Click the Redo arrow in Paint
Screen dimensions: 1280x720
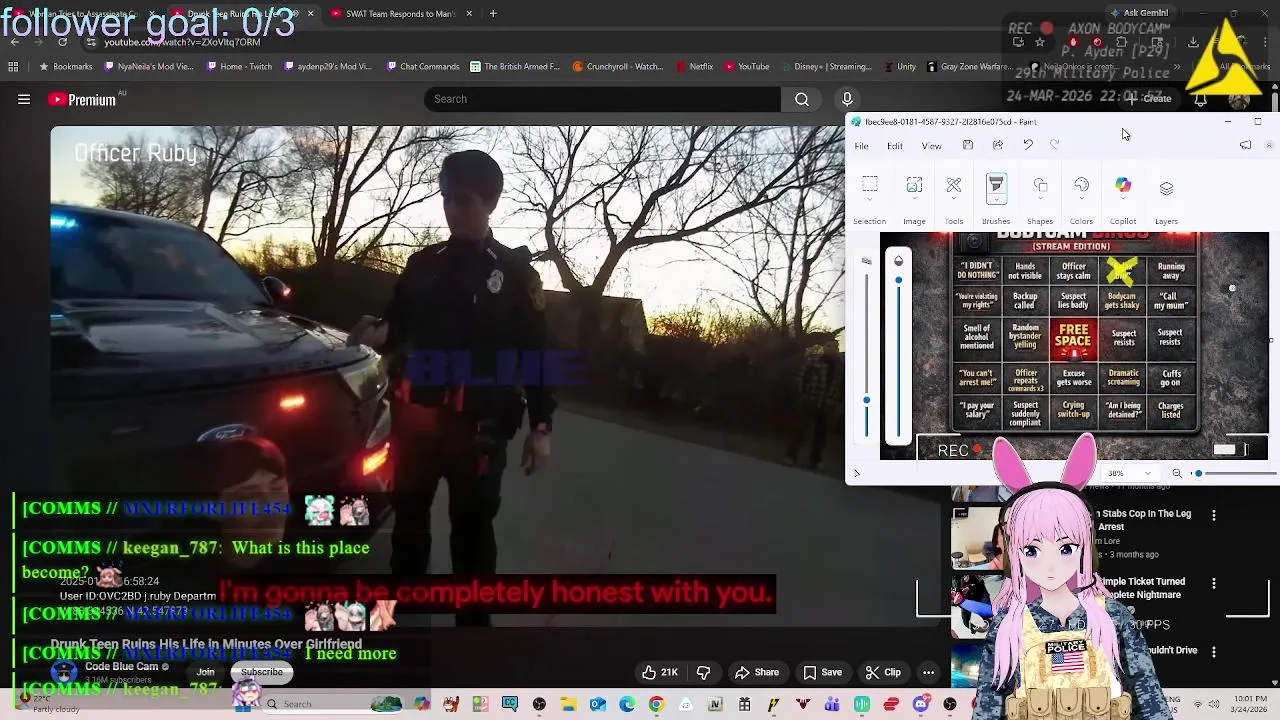pos(1054,145)
